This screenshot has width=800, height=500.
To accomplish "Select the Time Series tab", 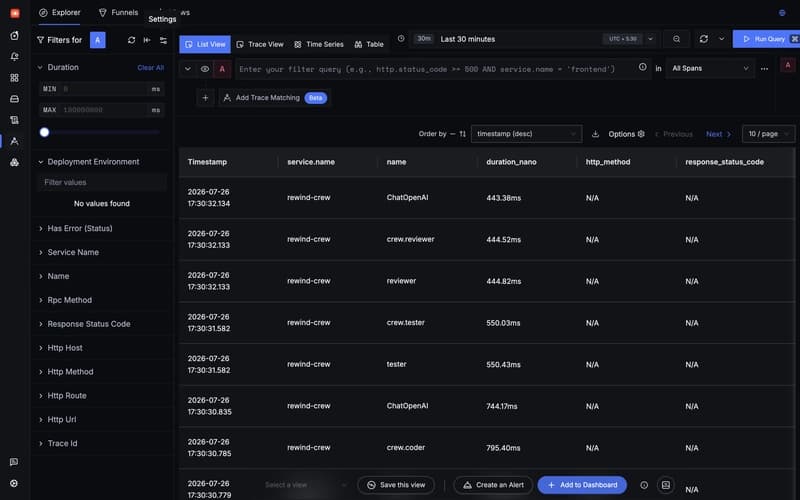I will coord(319,44).
